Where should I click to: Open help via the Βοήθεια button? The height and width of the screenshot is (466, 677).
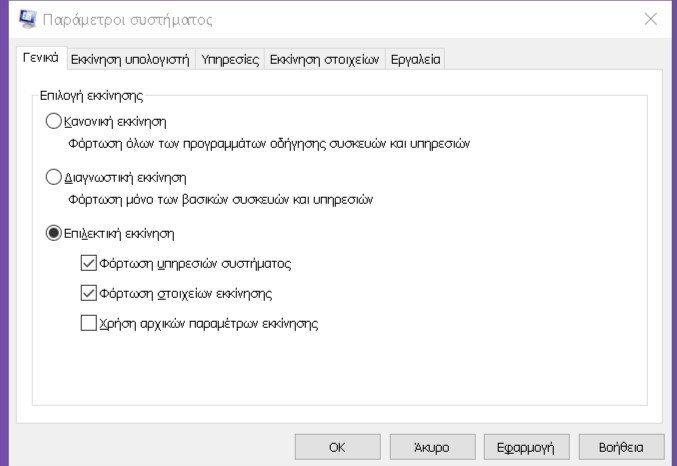[620, 446]
